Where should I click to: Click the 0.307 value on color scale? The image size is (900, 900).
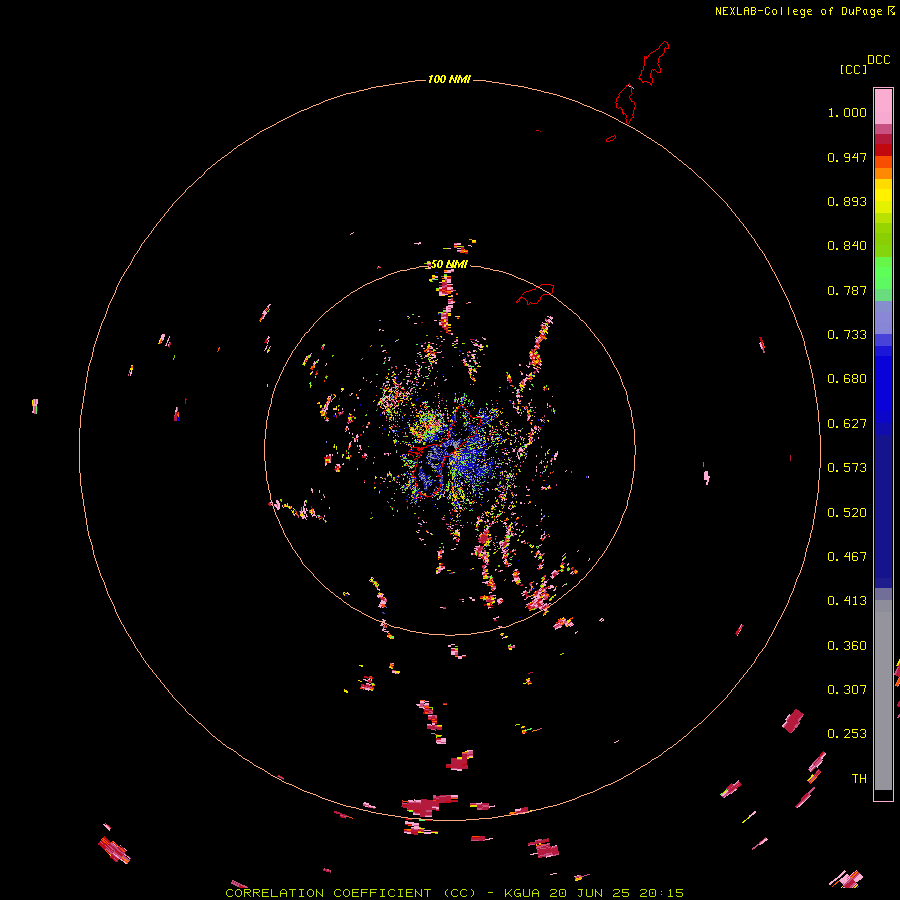[847, 690]
